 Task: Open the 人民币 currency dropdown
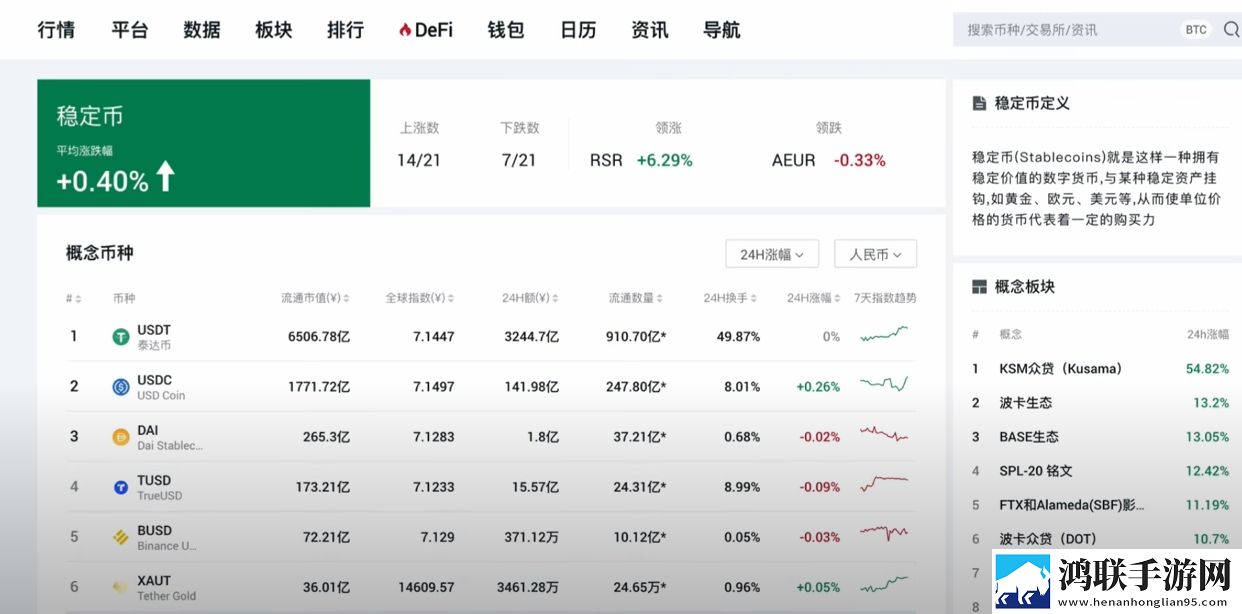pyautogui.click(x=875, y=254)
